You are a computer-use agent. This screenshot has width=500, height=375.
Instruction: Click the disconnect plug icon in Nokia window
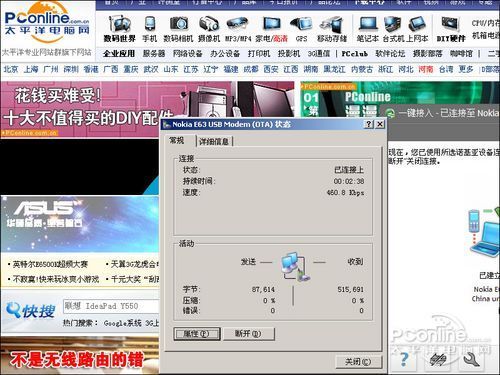click(x=438, y=359)
